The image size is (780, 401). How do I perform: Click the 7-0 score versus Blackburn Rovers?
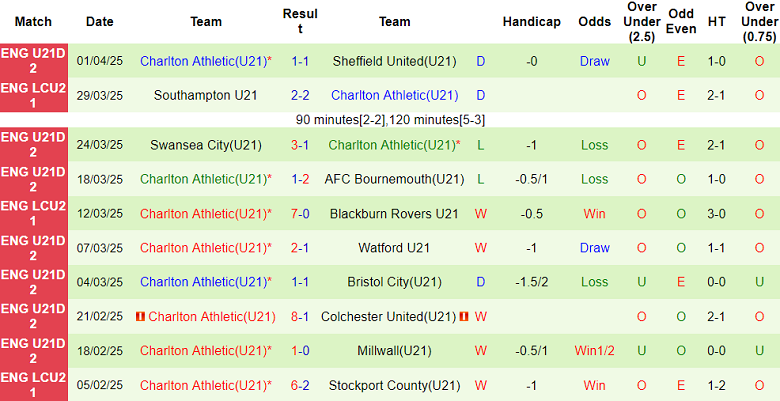click(300, 214)
